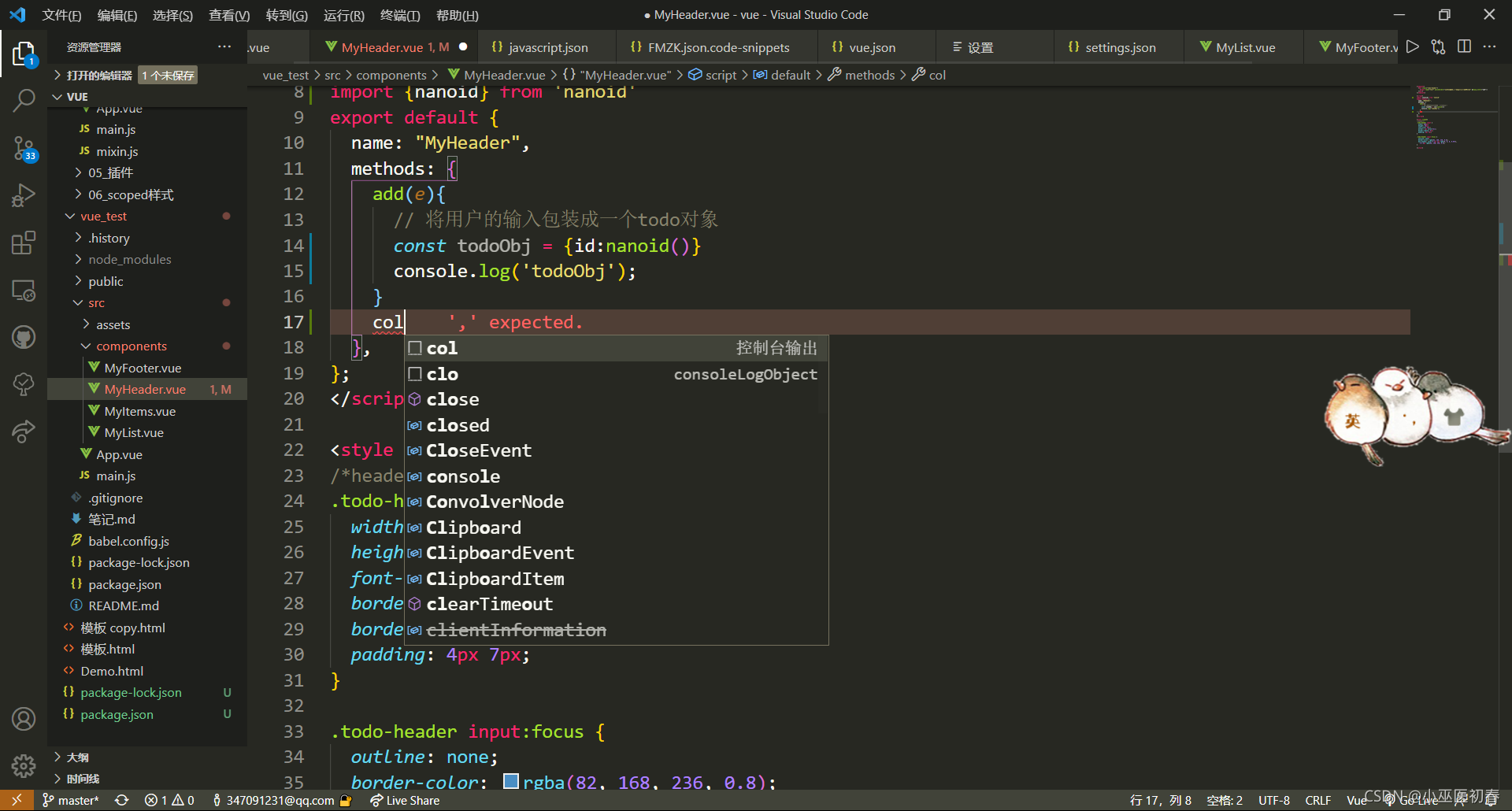
Task: Open the Run and Debug view
Action: (x=24, y=195)
